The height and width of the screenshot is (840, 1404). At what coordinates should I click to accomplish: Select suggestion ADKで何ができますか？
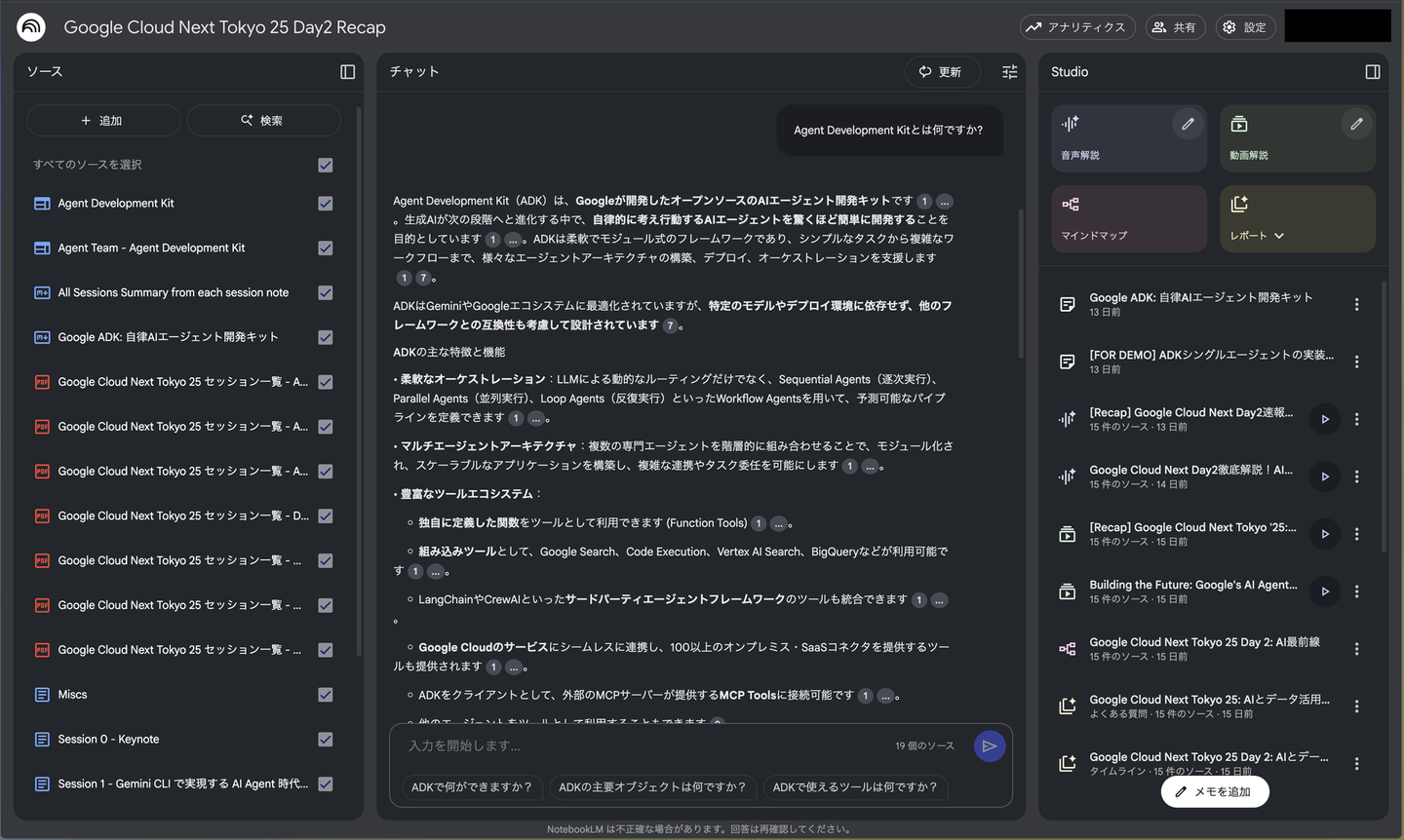click(x=472, y=787)
